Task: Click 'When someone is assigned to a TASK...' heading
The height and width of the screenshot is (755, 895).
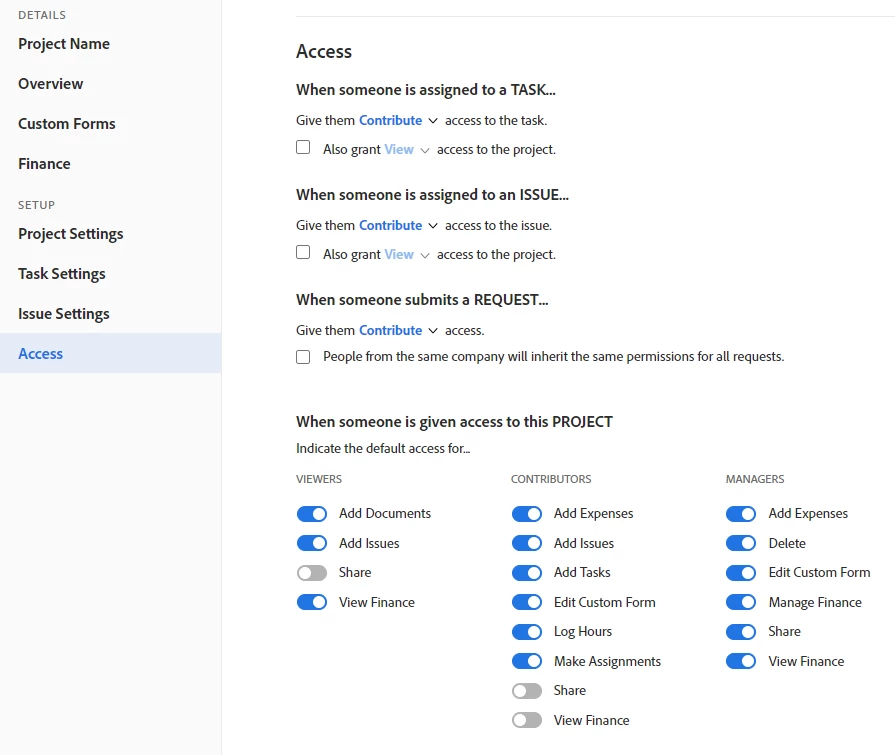Action: pos(426,90)
